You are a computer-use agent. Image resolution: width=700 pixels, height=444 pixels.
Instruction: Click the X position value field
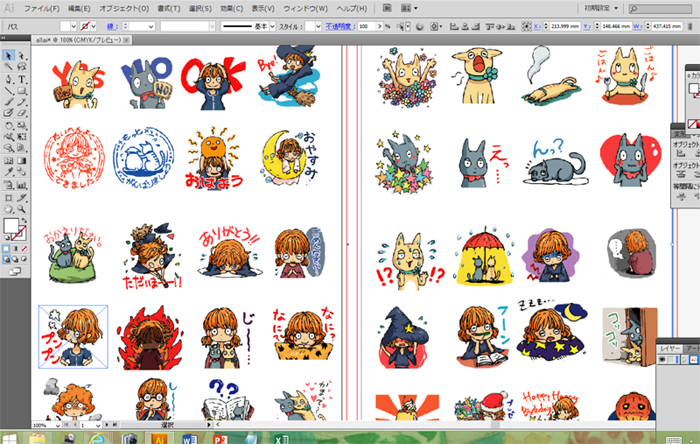(565, 26)
